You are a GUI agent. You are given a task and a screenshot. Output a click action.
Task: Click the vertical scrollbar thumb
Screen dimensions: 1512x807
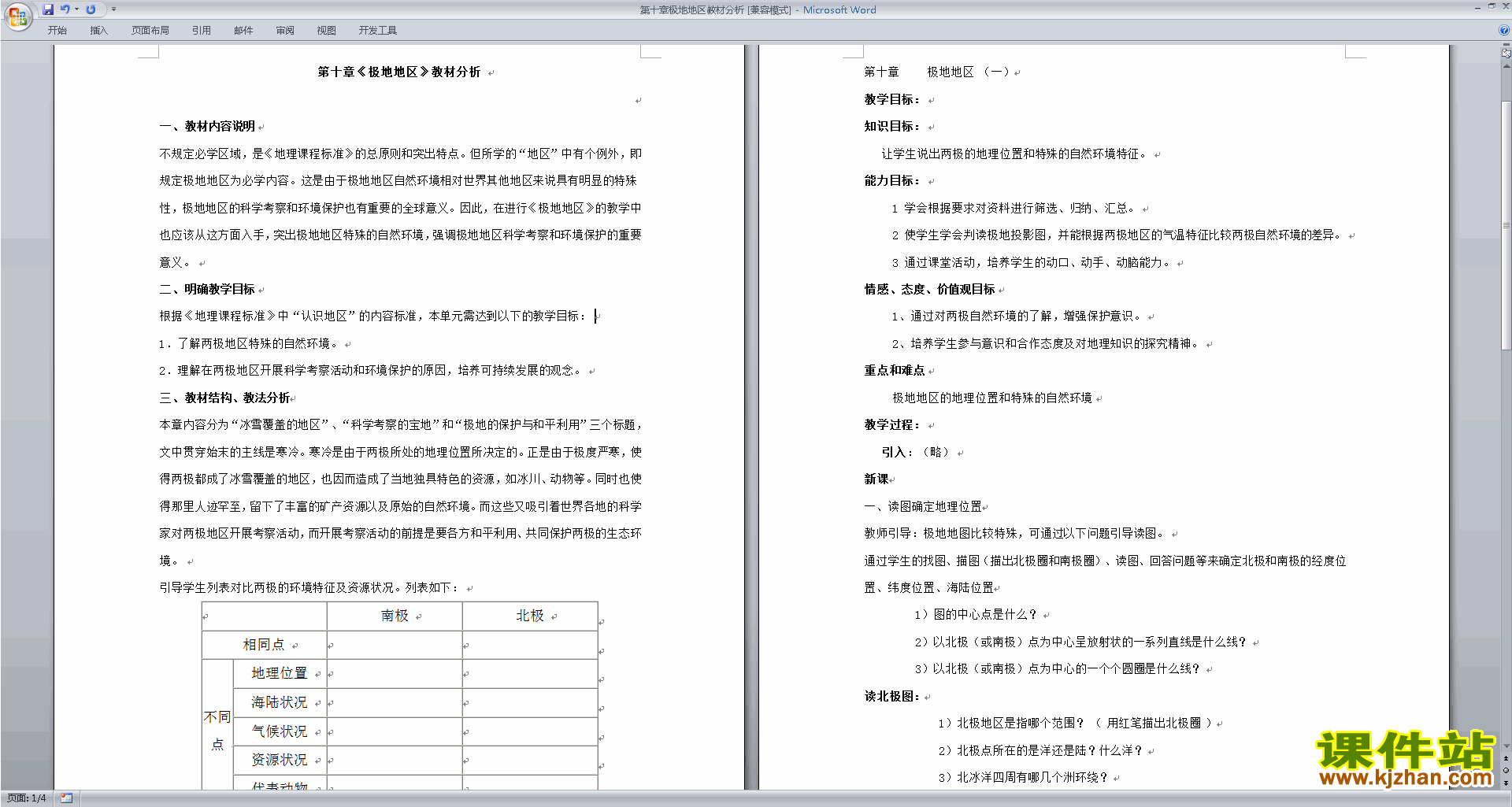point(1506,225)
